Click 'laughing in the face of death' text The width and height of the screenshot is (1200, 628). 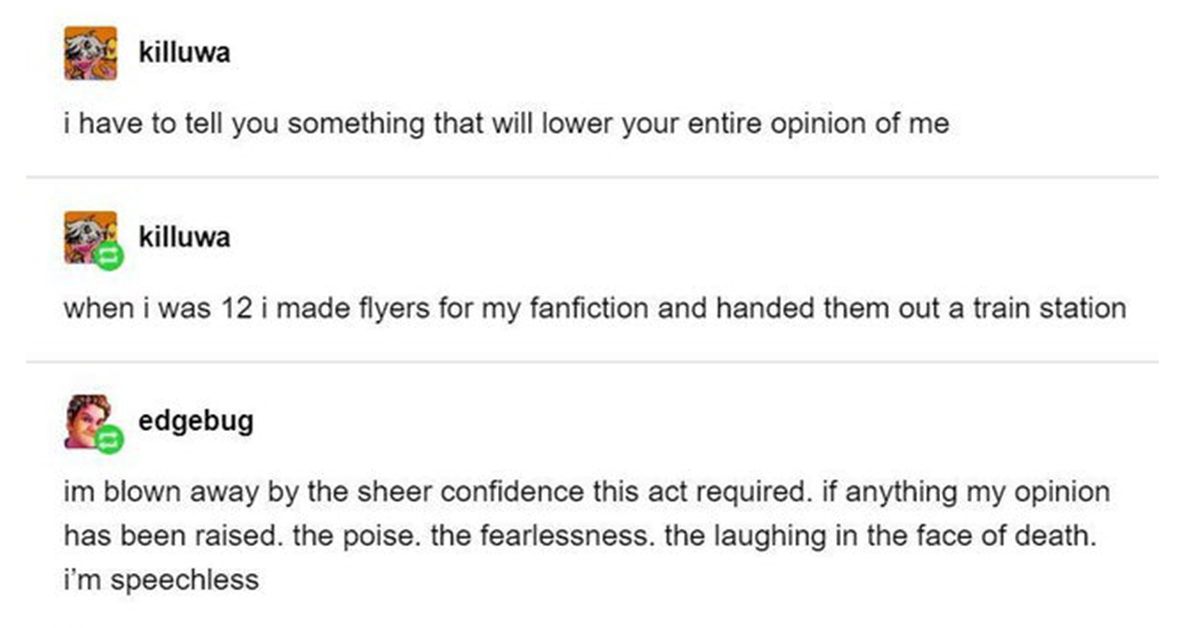pyautogui.click(x=878, y=536)
